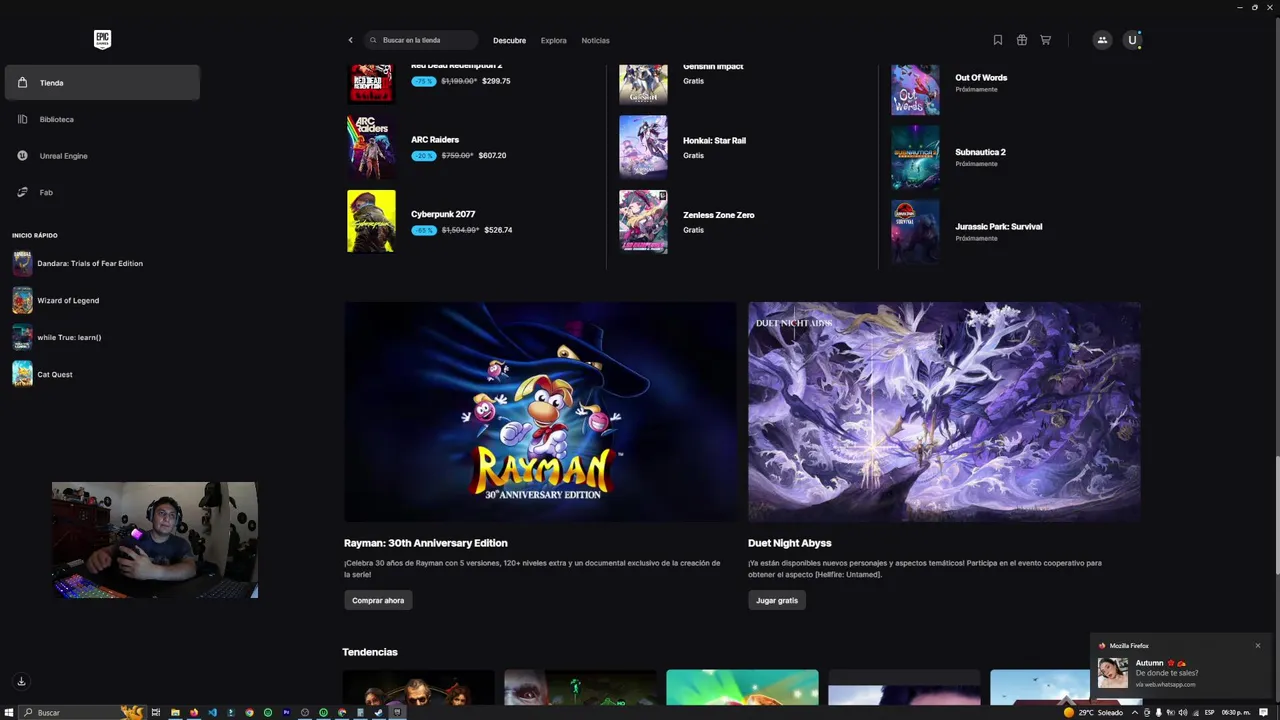Click the Tienda bag icon
The width and height of the screenshot is (1280, 720).
pos(22,83)
